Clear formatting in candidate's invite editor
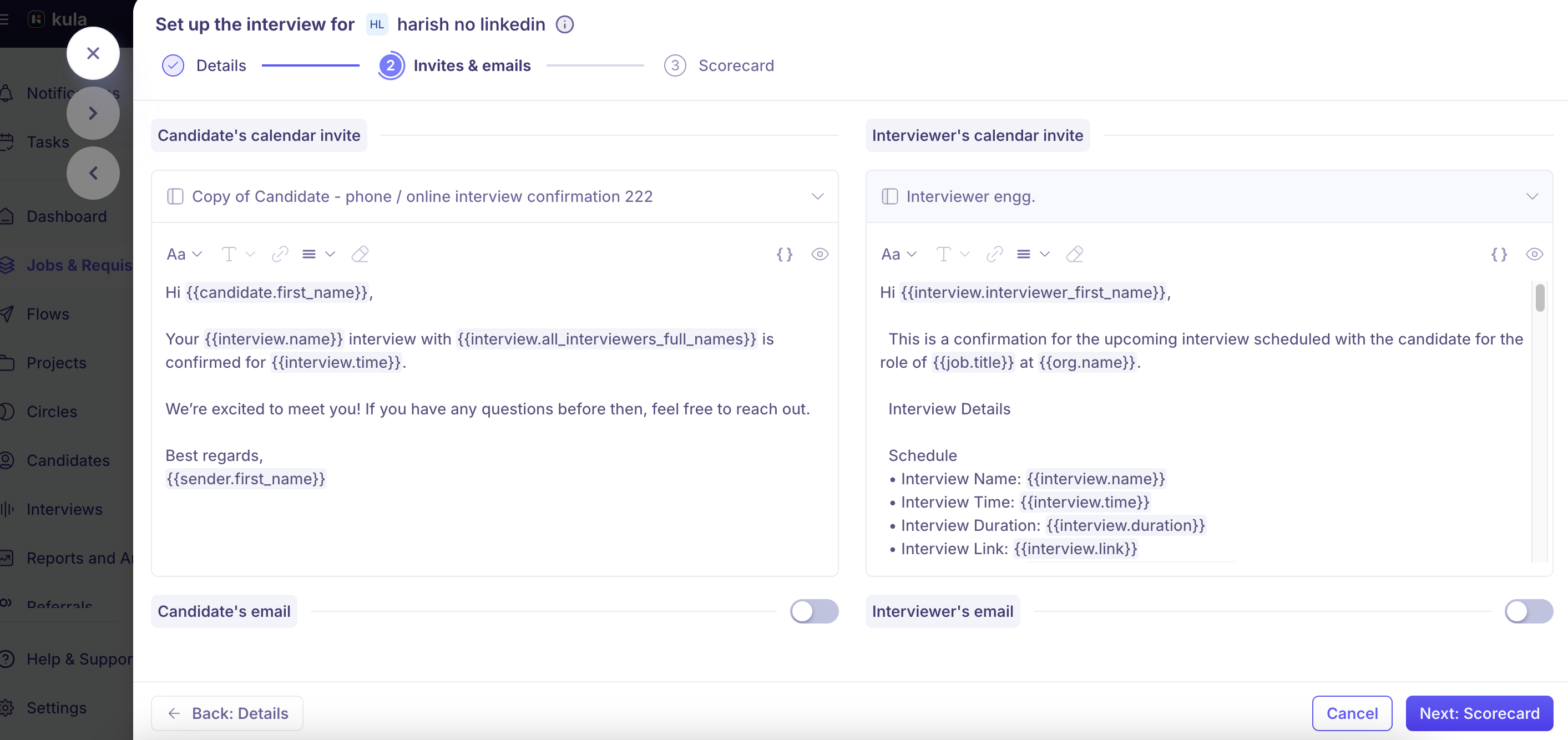The width and height of the screenshot is (1568, 740). 360,255
